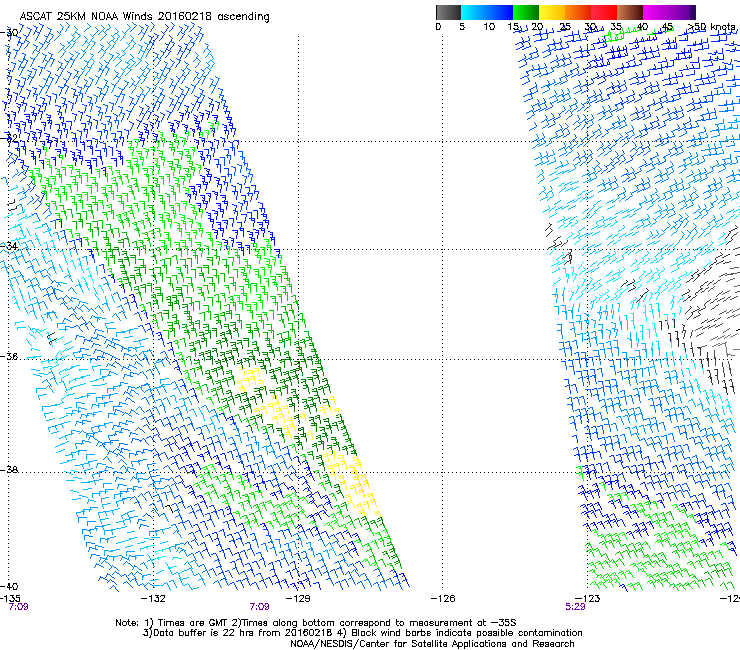Click the -38 latitude axis label
The height and width of the screenshot is (650, 740).
(x=9, y=470)
